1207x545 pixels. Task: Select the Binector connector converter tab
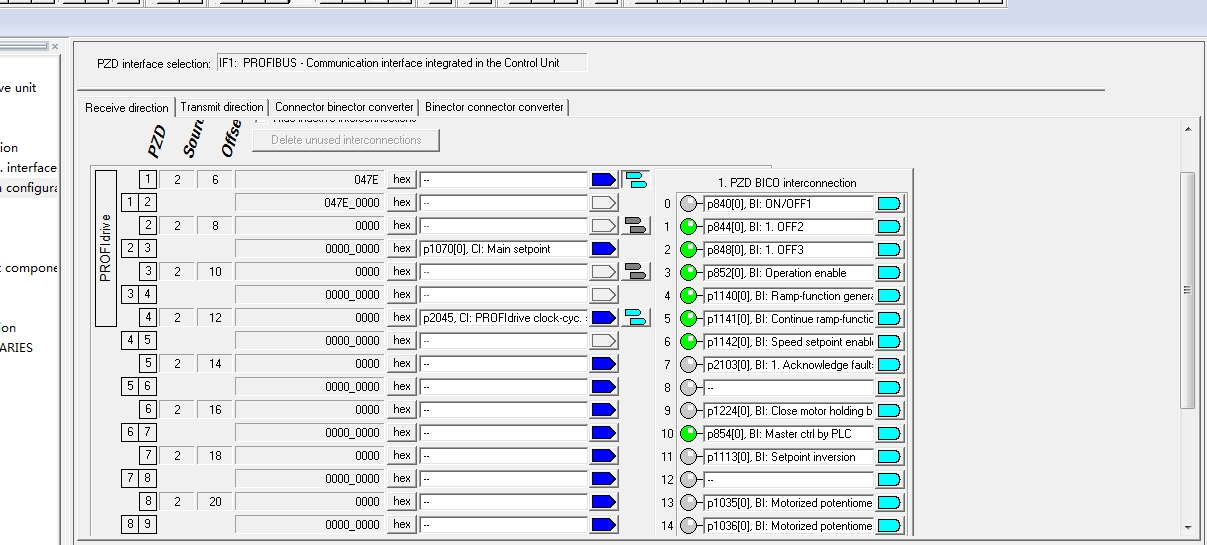494,107
